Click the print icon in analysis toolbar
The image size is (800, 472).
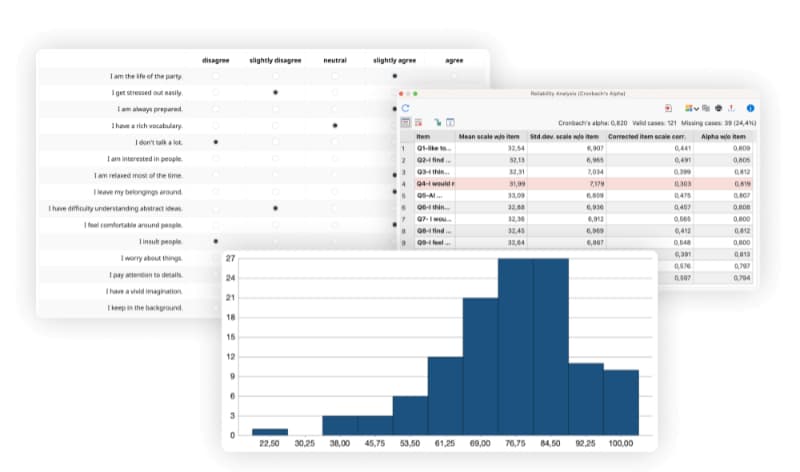tap(718, 108)
